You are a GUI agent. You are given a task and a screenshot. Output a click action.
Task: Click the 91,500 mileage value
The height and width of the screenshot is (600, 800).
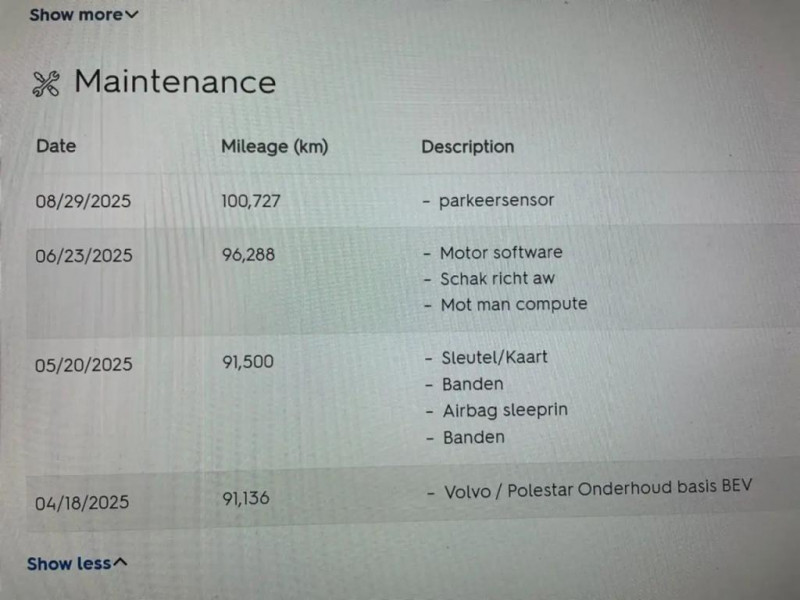[x=247, y=362]
